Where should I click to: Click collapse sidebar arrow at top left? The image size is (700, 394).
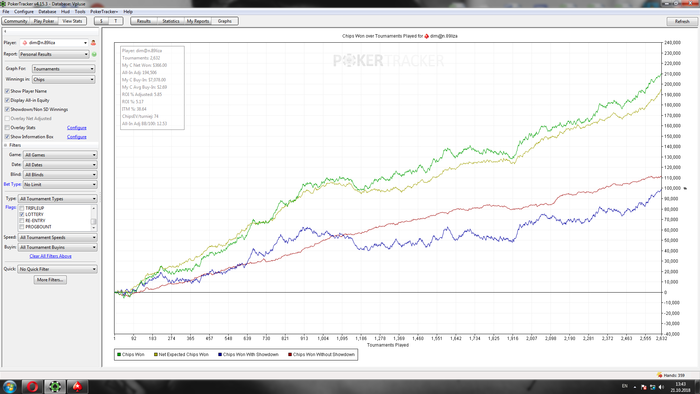pos(5,32)
